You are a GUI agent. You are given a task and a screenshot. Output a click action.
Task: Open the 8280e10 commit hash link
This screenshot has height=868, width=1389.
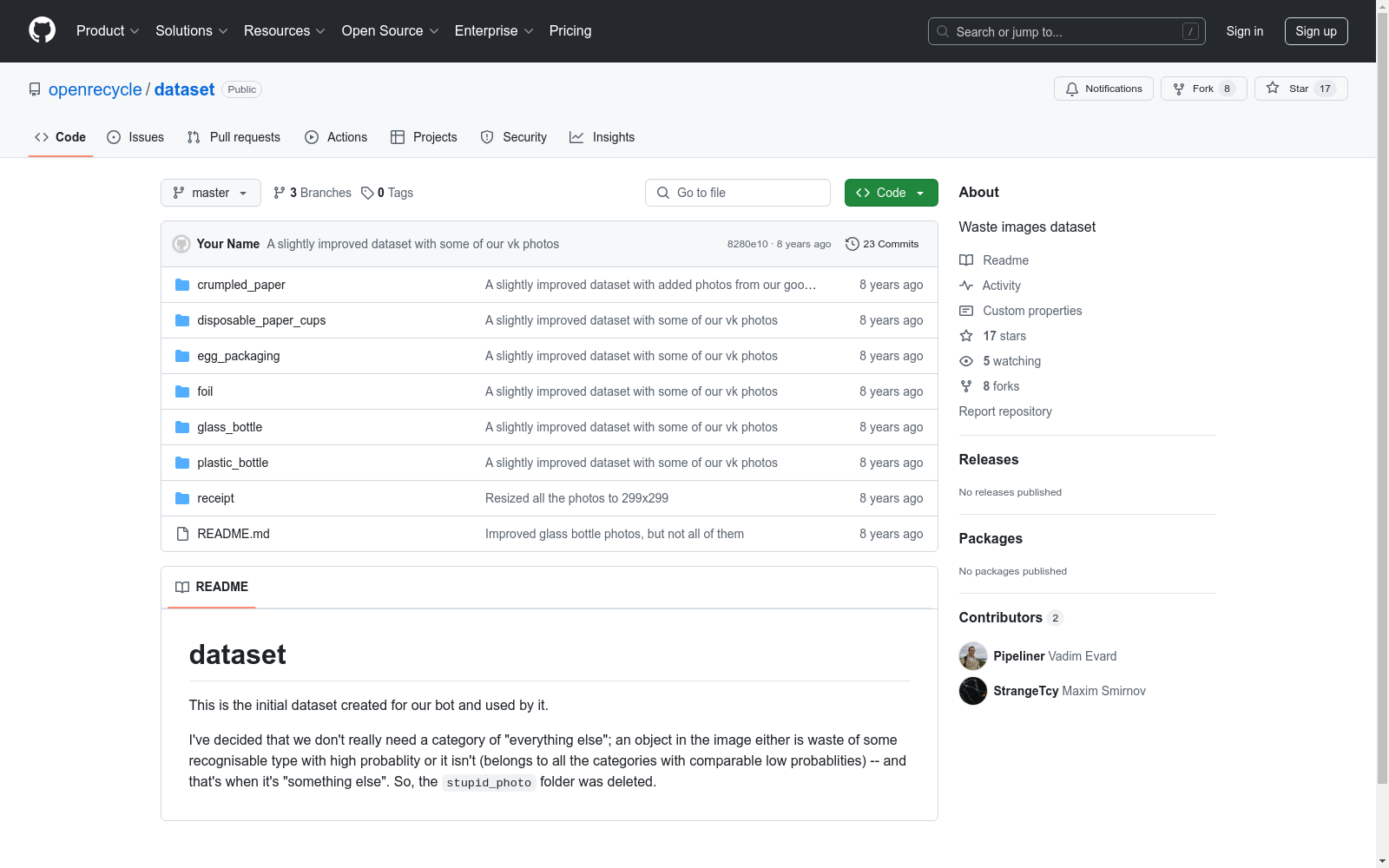(x=747, y=244)
